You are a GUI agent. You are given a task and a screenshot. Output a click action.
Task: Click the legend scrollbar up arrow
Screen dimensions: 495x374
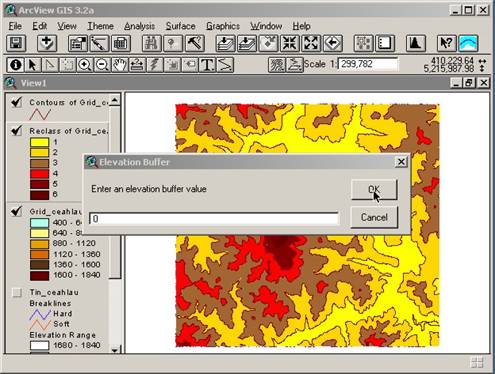click(115, 100)
